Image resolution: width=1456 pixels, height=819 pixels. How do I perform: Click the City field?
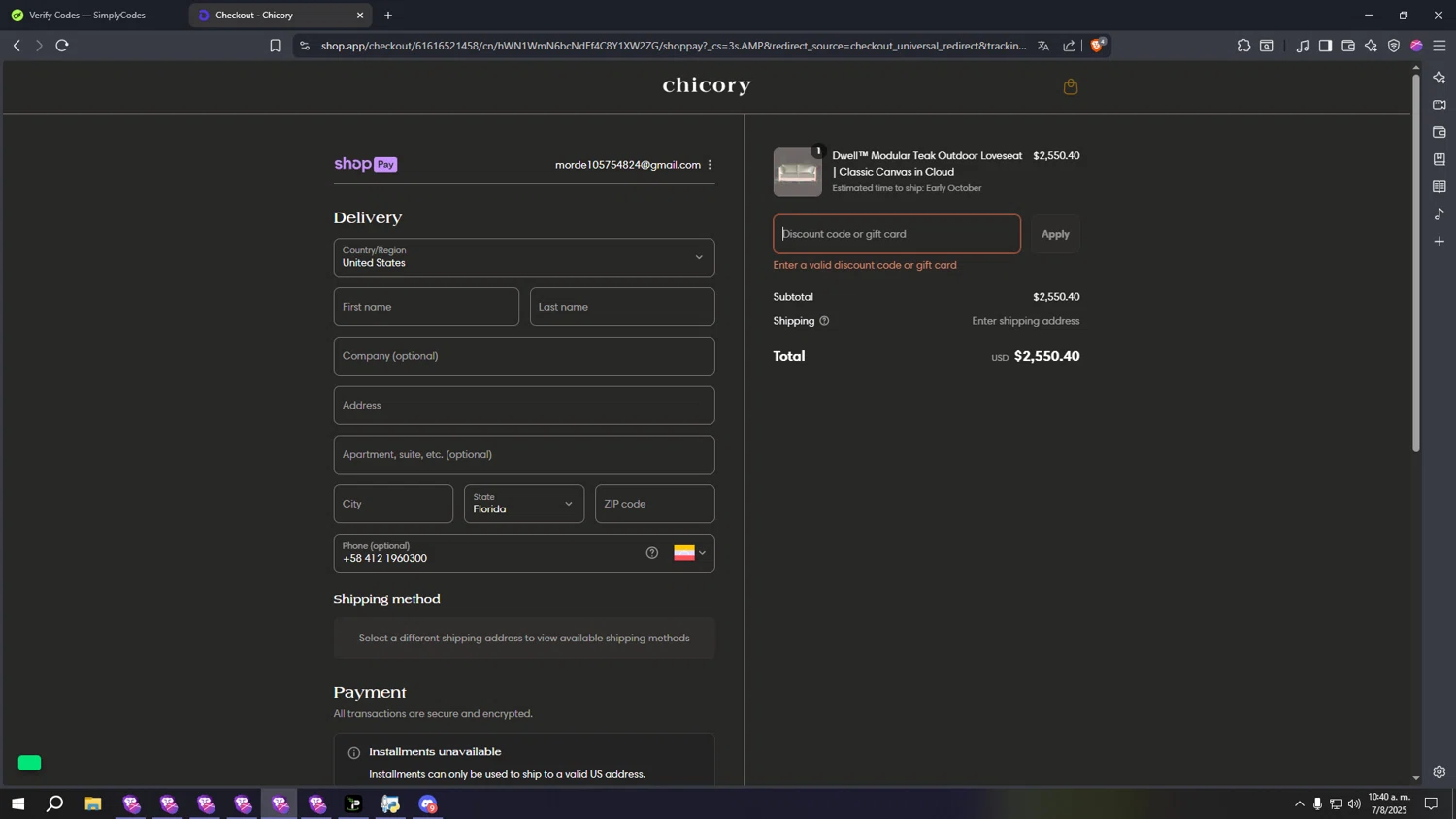[x=393, y=504]
